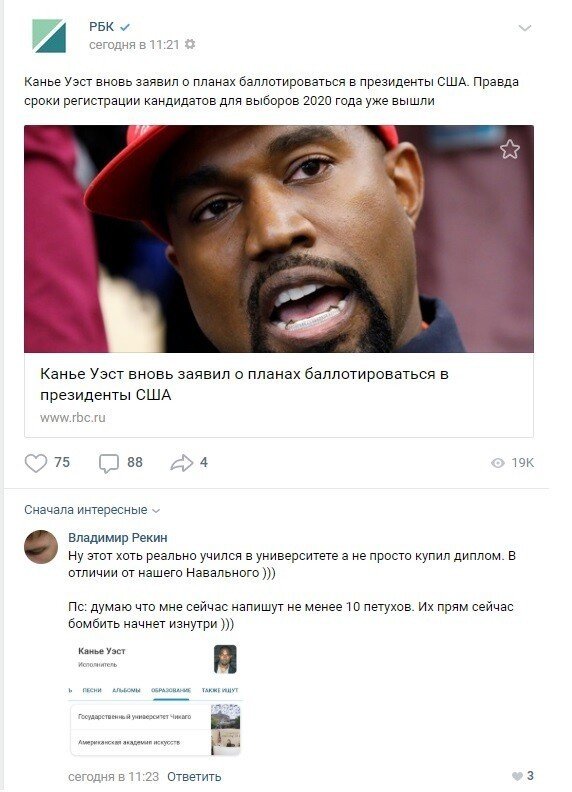Open Kanye West article preview photo
Viewport: 572px width, 792px height.
coord(279,239)
